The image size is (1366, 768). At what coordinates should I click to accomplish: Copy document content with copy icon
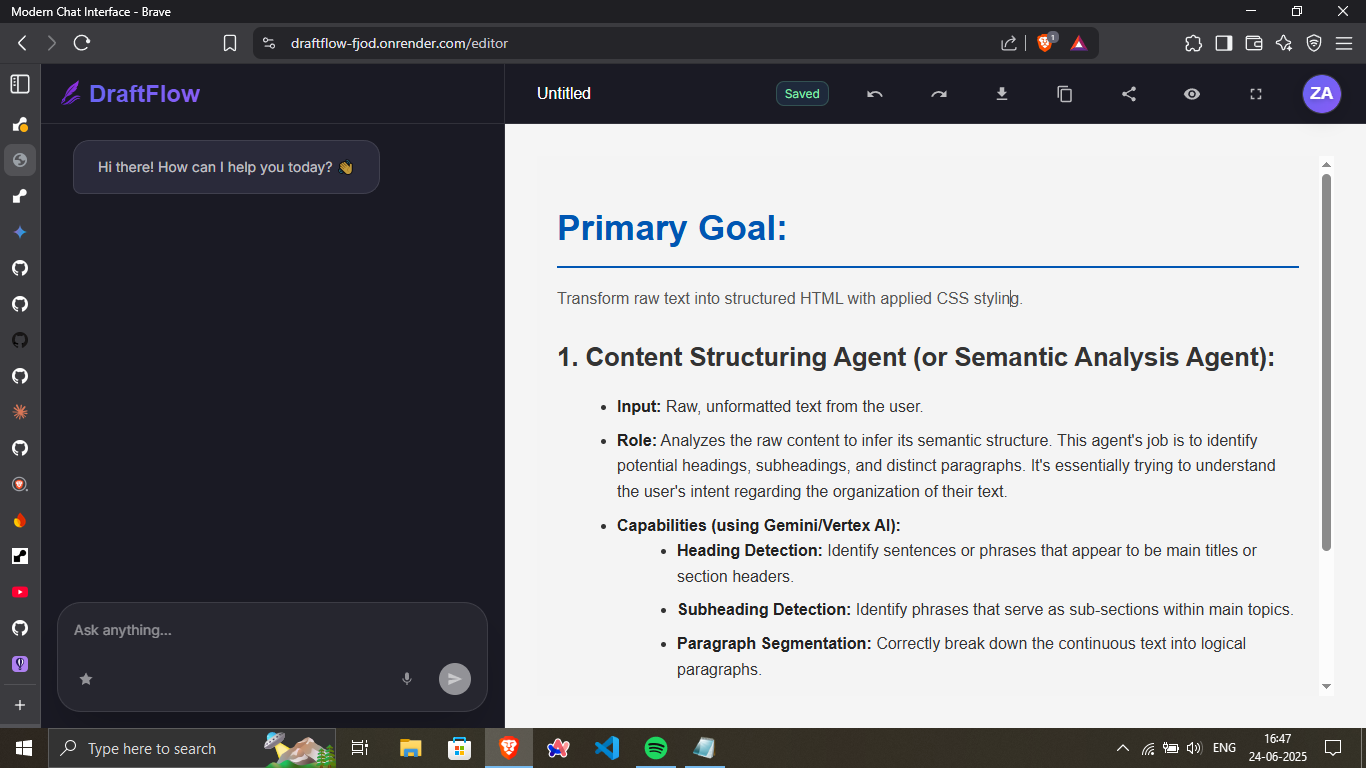click(1065, 94)
